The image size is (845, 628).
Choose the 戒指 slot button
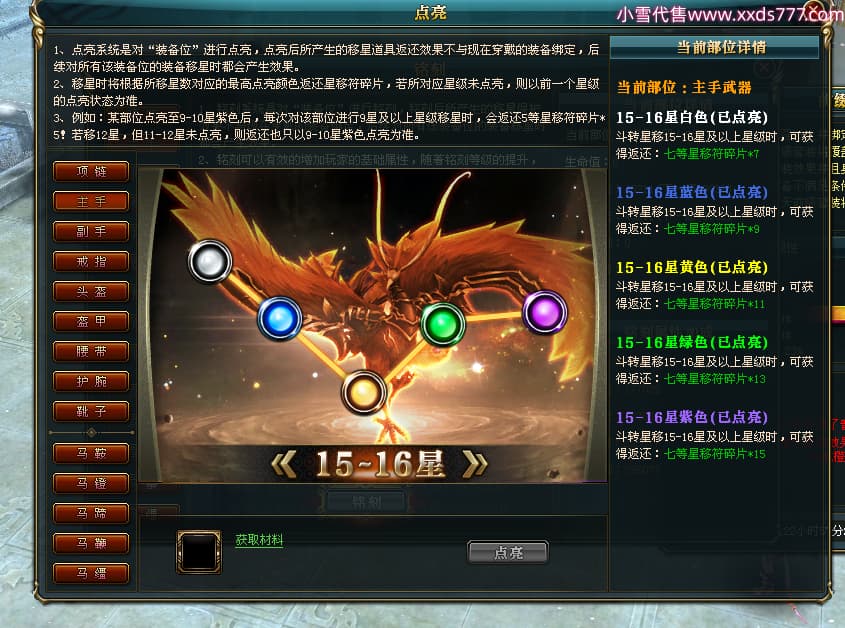(91, 262)
